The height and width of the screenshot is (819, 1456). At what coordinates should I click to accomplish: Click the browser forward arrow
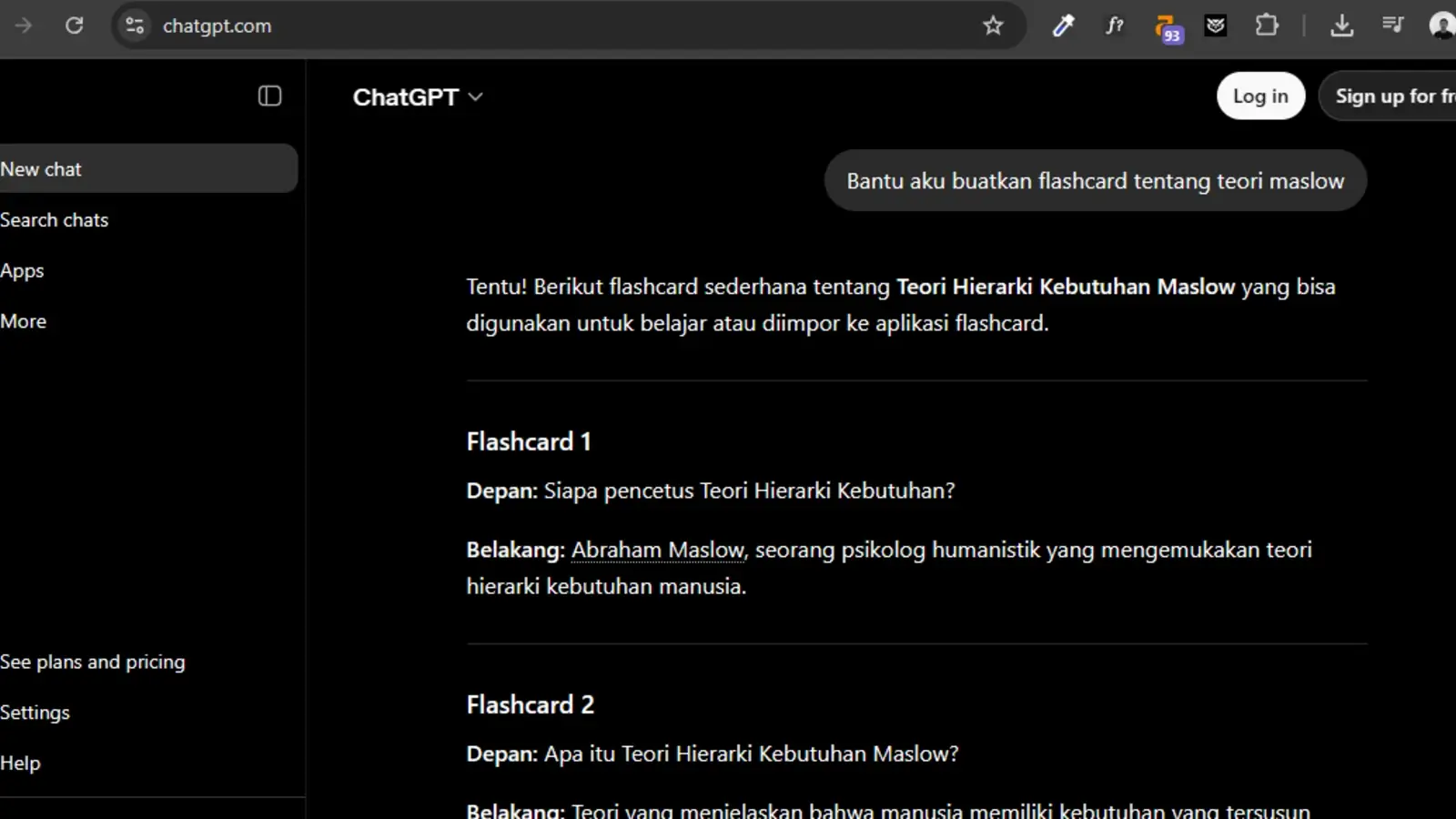click(x=24, y=25)
